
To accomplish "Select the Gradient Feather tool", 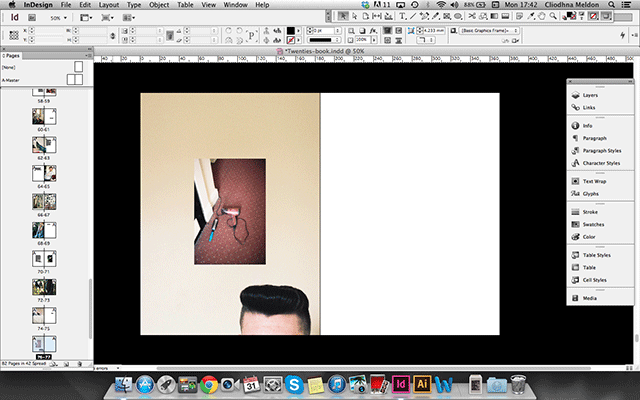I will pyautogui.click(x=505, y=16).
